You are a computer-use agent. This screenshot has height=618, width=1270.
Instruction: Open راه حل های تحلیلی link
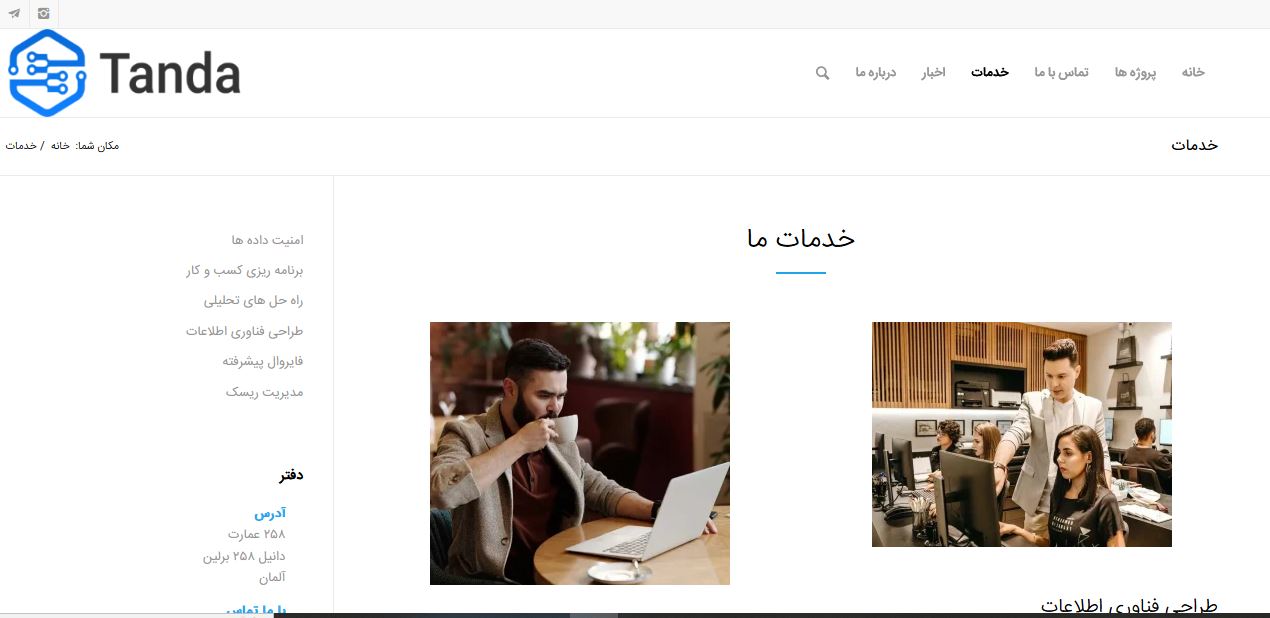pyautogui.click(x=253, y=300)
